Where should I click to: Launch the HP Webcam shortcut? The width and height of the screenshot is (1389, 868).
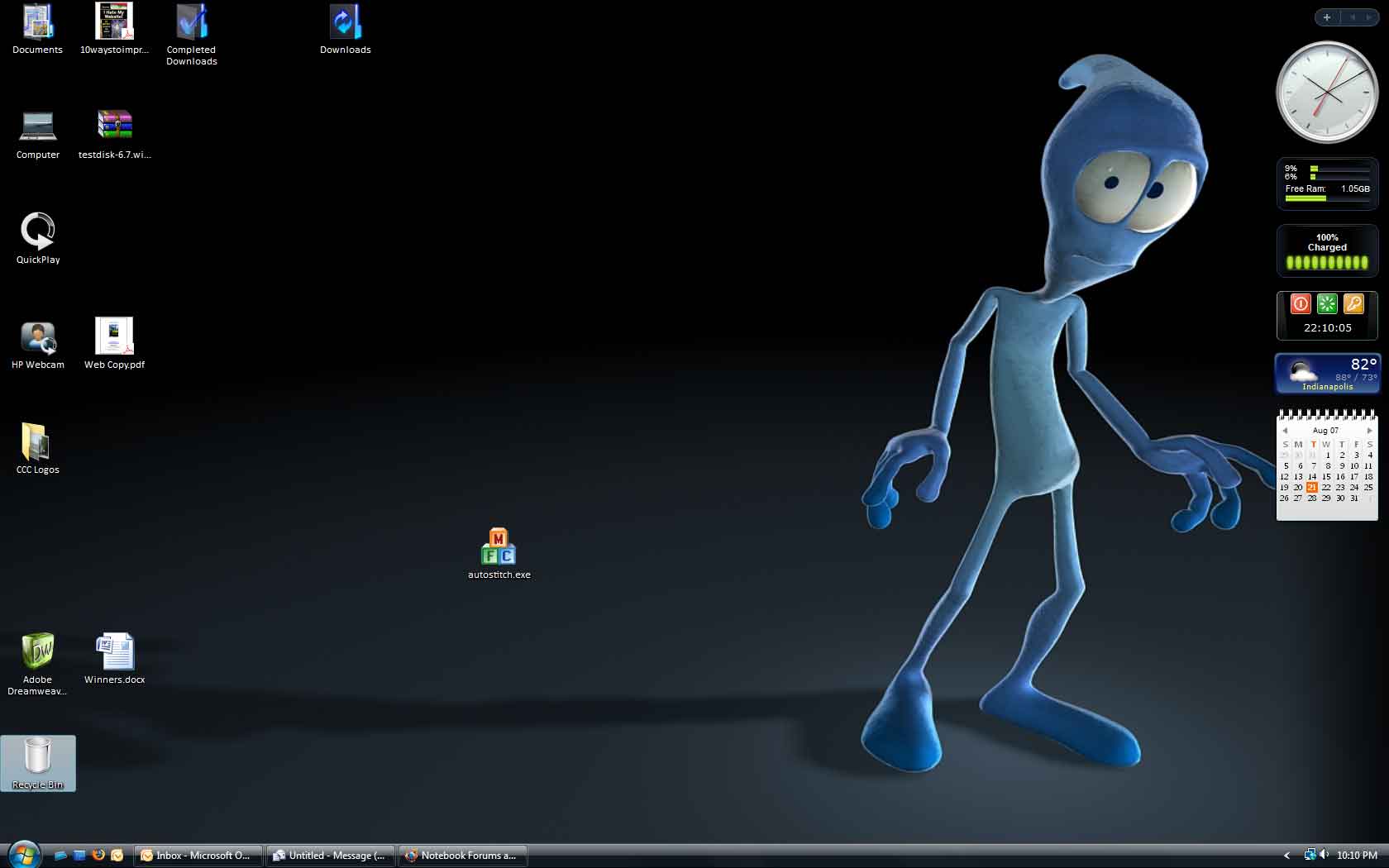tap(38, 345)
